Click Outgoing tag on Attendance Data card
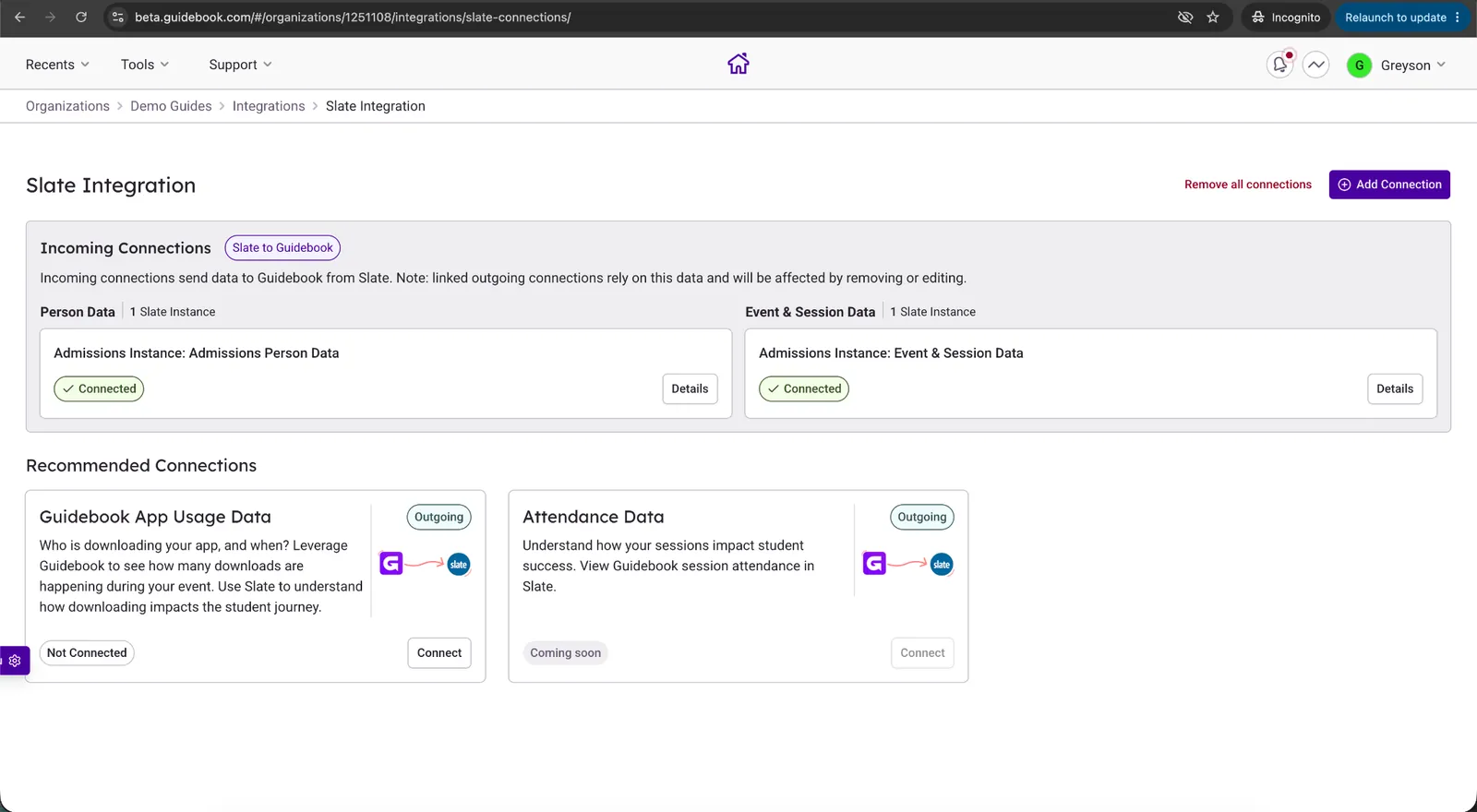 pos(922,517)
